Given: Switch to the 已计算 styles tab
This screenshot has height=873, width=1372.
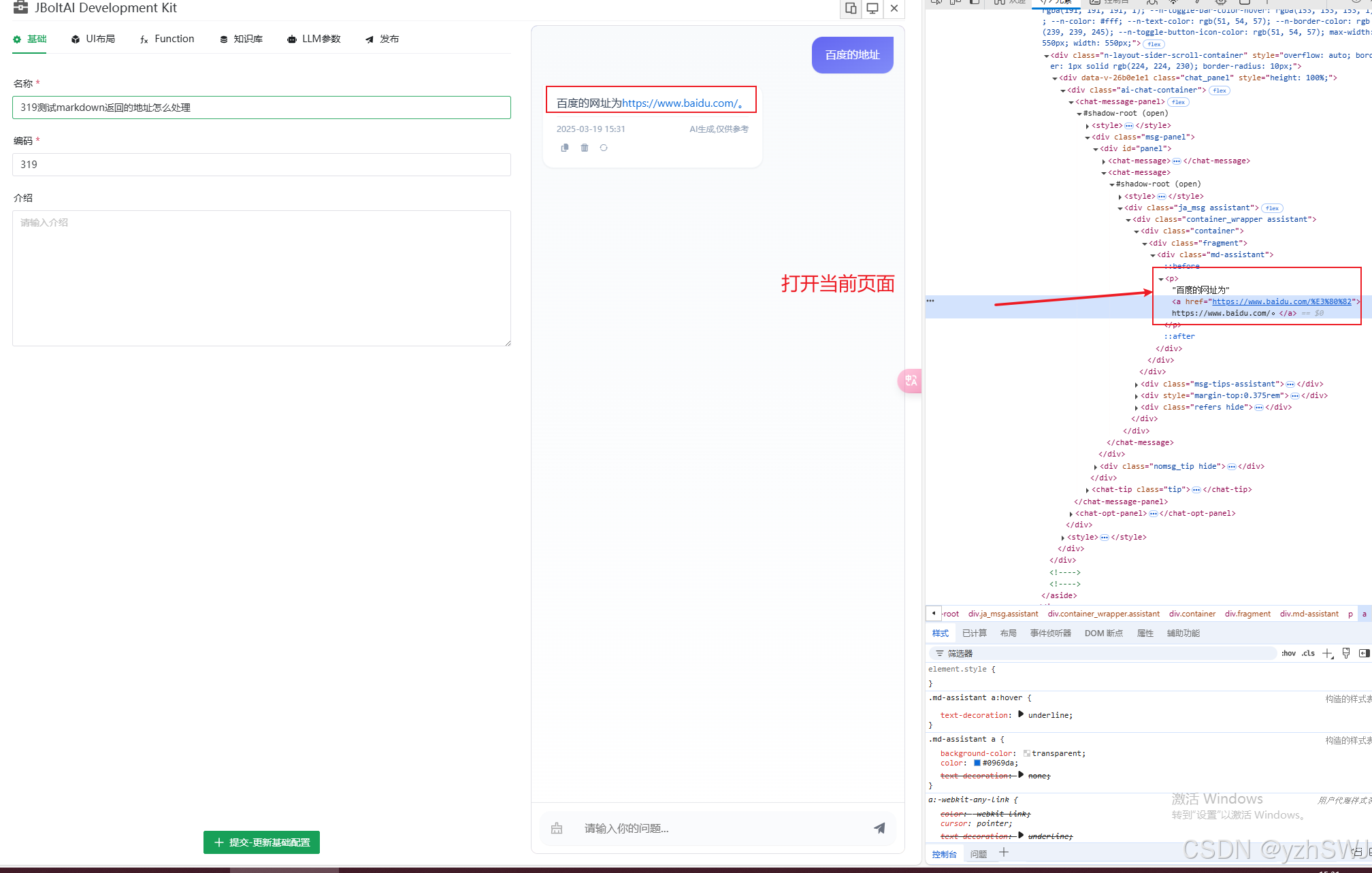Looking at the screenshot, I should point(974,633).
